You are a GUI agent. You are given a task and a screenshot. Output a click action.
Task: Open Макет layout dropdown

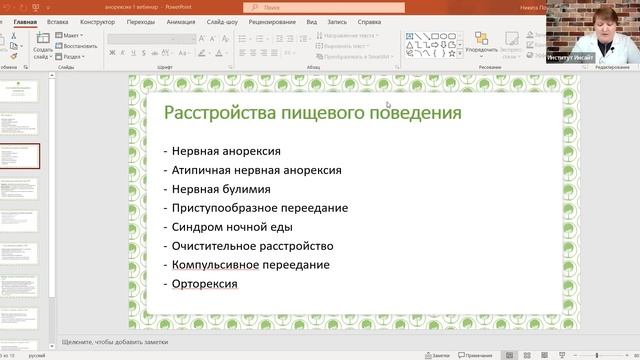tap(69, 36)
